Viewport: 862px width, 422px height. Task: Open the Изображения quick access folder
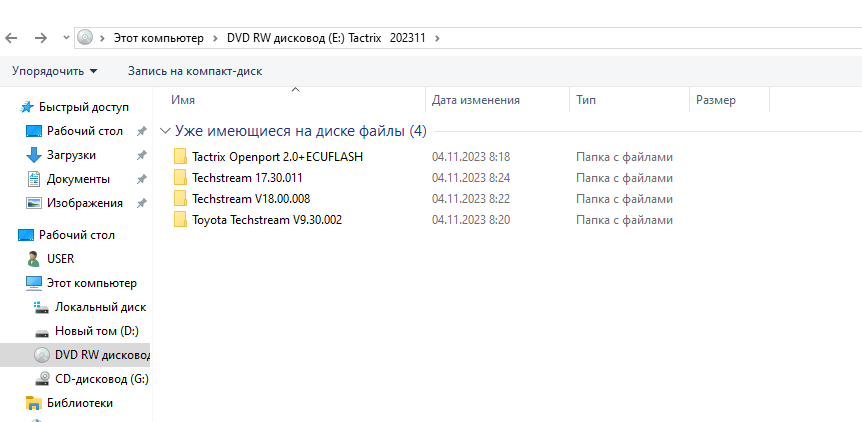pos(84,203)
